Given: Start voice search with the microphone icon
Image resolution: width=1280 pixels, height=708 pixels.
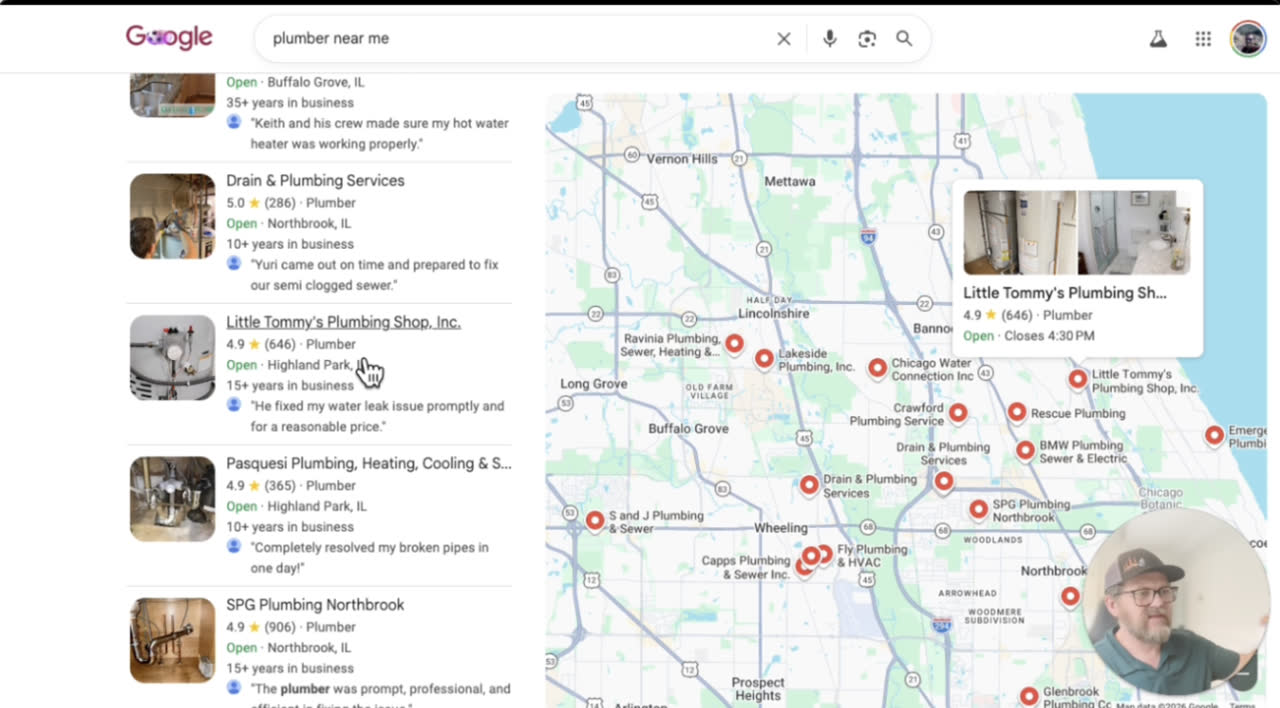Looking at the screenshot, I should (829, 39).
